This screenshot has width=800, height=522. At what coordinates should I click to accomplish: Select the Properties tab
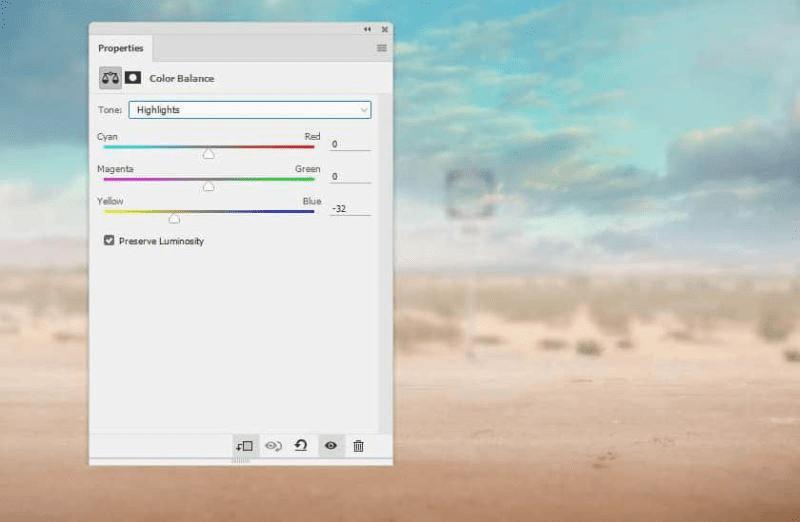(121, 48)
